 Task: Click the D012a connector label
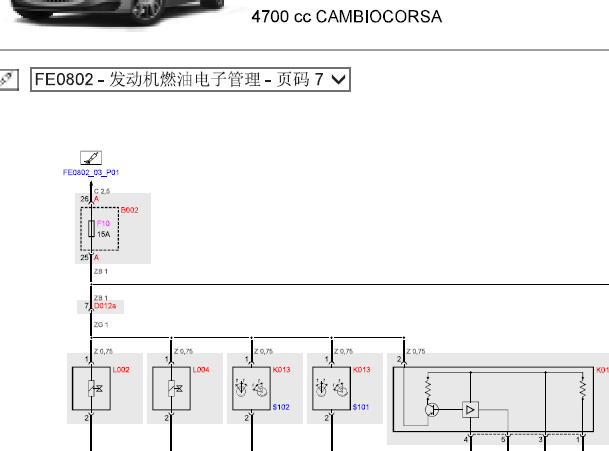[105, 306]
